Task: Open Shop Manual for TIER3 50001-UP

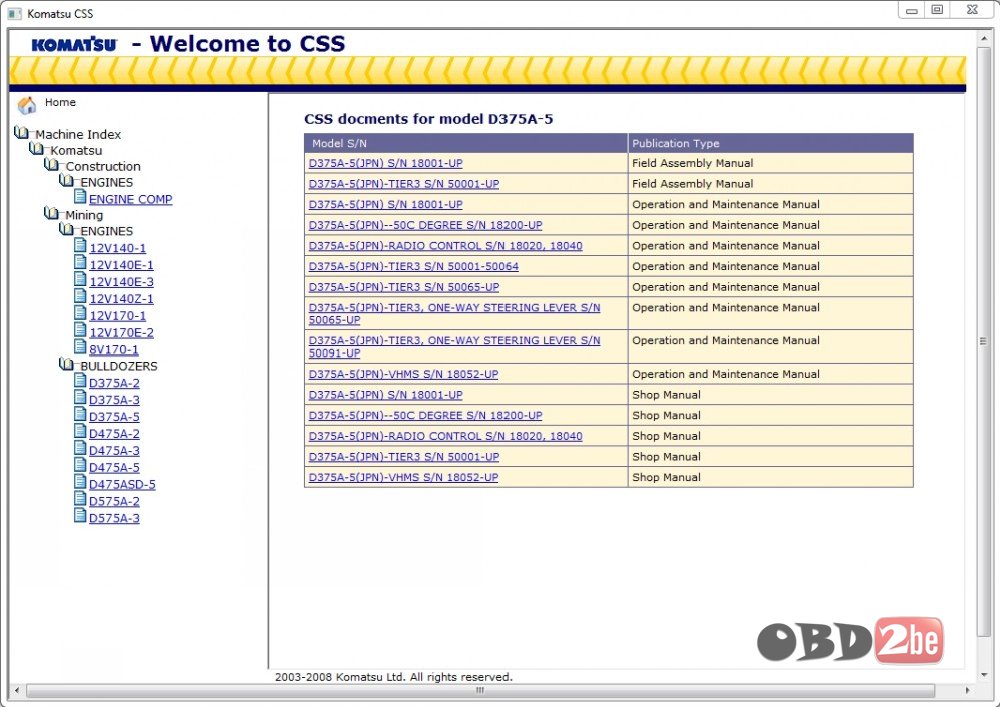Action: click(x=404, y=456)
